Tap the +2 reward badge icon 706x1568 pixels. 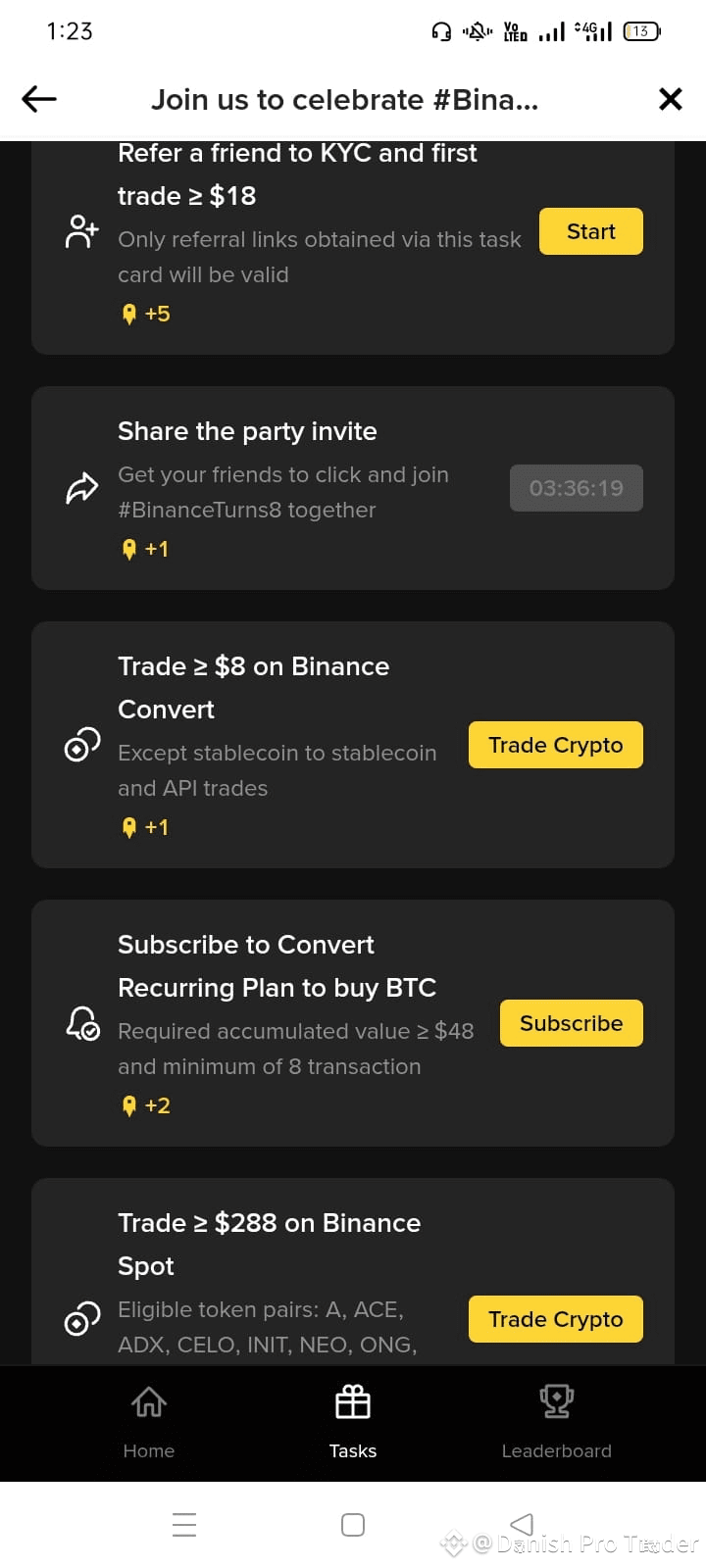tap(128, 1106)
